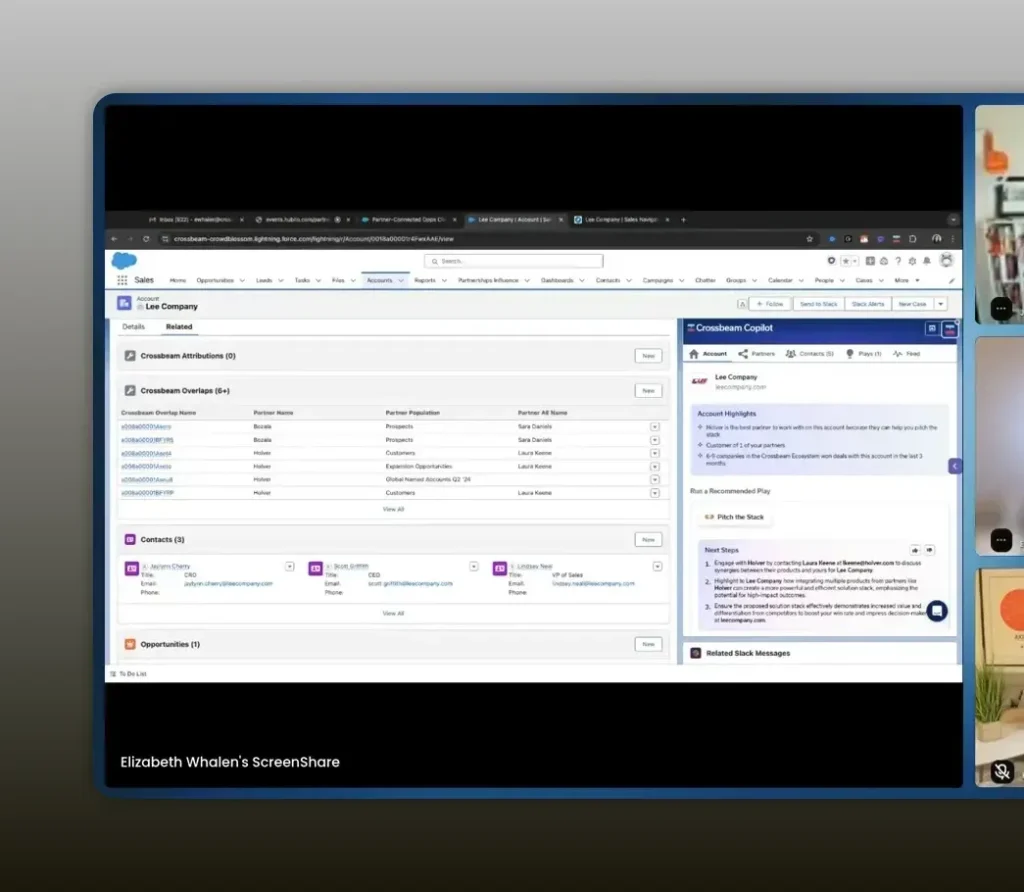Click the Salesforce search field
This screenshot has height=892, width=1024.
click(514, 261)
